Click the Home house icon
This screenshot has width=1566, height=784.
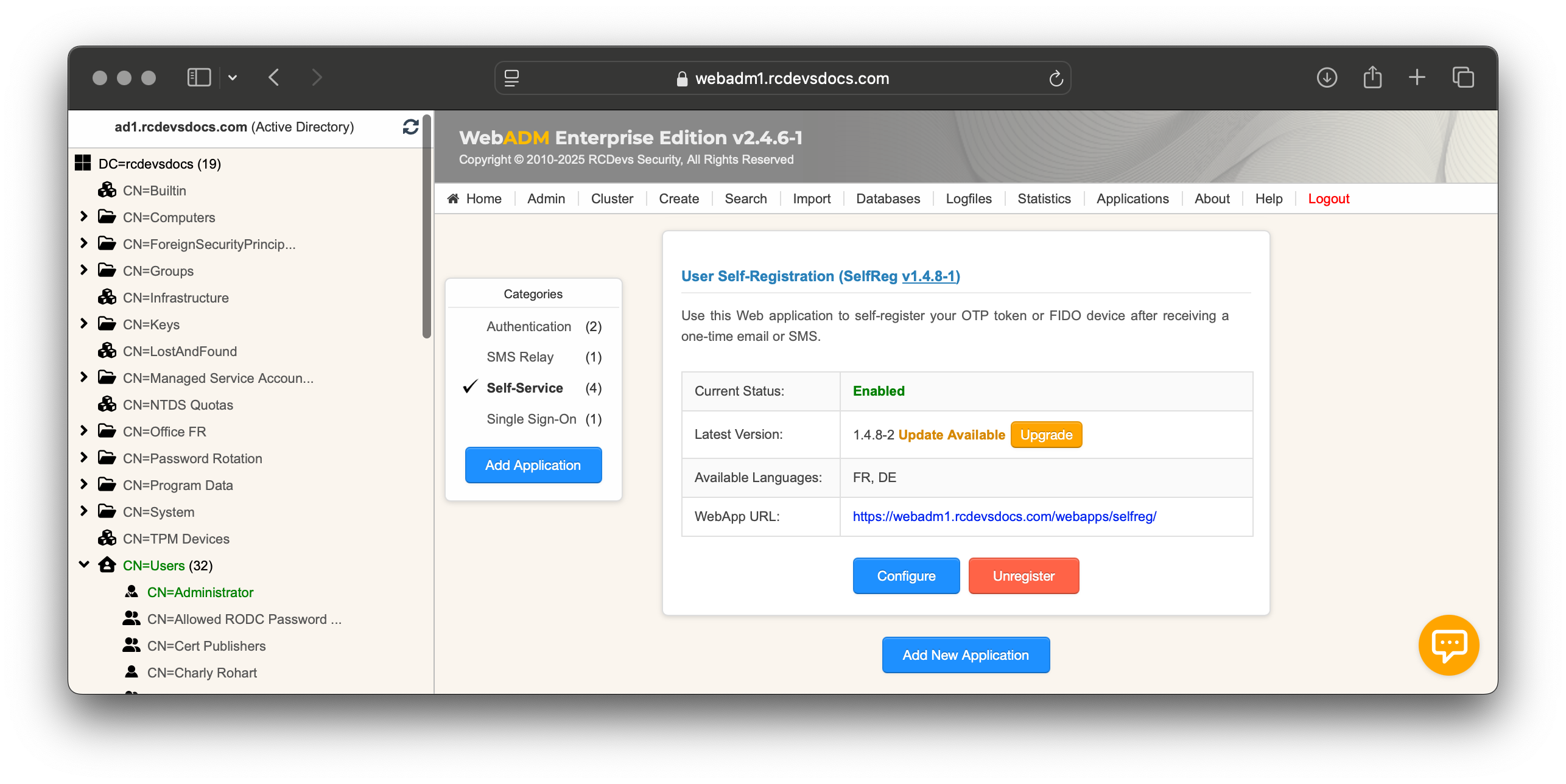453,198
